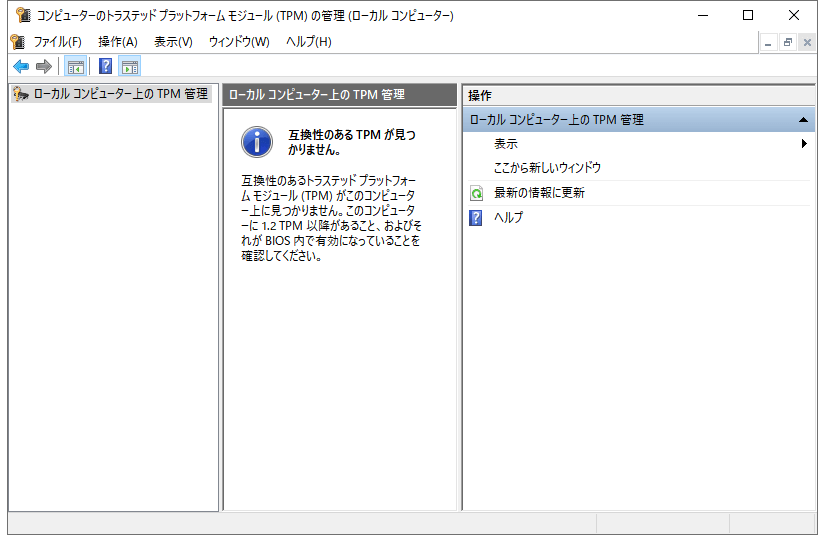The image size is (825, 542).
Task: Open the 操作(A) menu
Action: point(118,42)
